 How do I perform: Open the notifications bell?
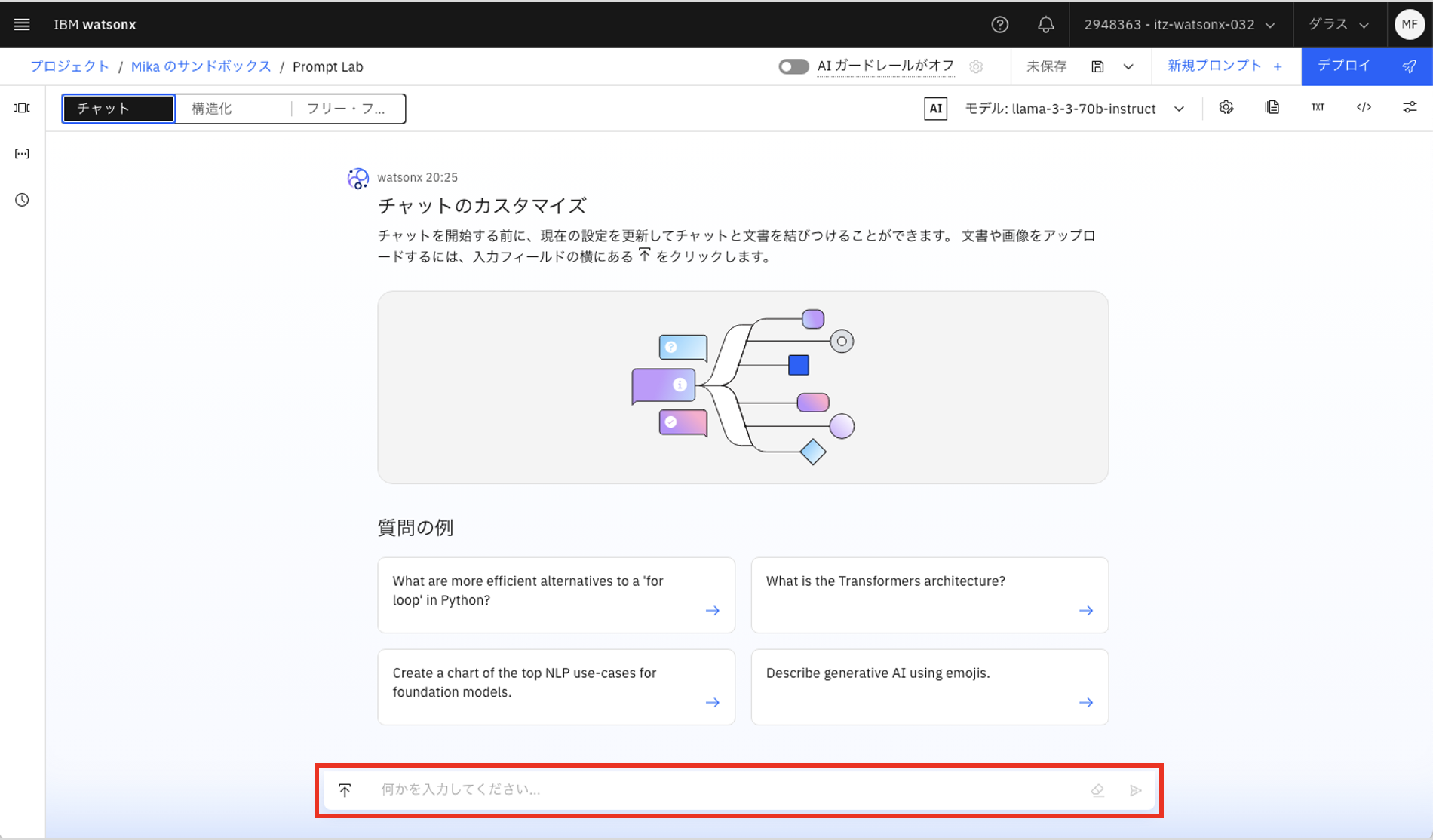1045,24
